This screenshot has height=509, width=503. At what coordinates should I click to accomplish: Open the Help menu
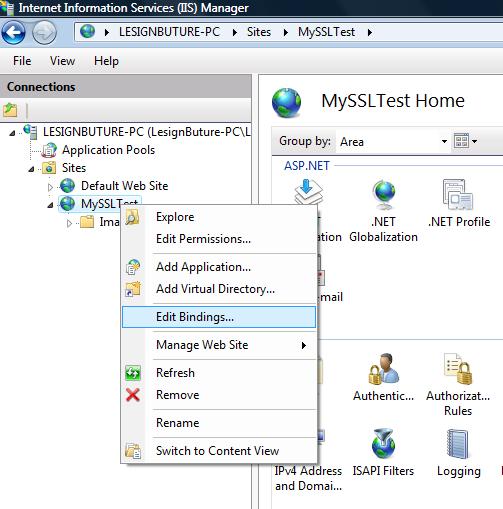point(106,61)
